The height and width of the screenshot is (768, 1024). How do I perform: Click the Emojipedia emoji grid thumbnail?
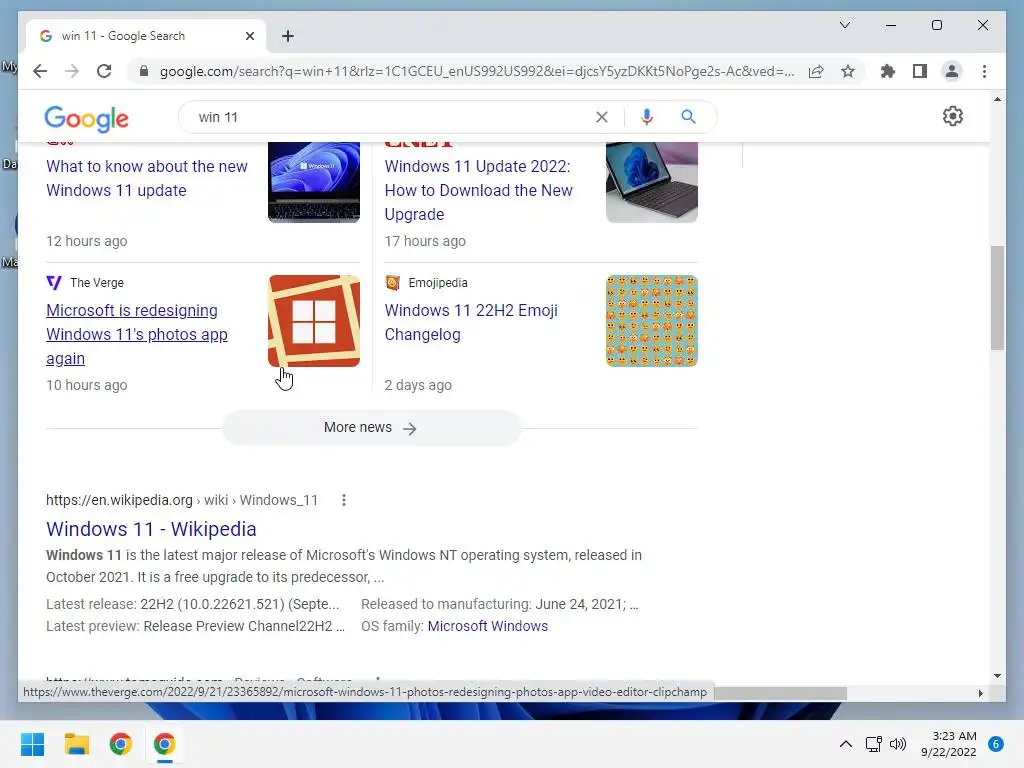(652, 321)
